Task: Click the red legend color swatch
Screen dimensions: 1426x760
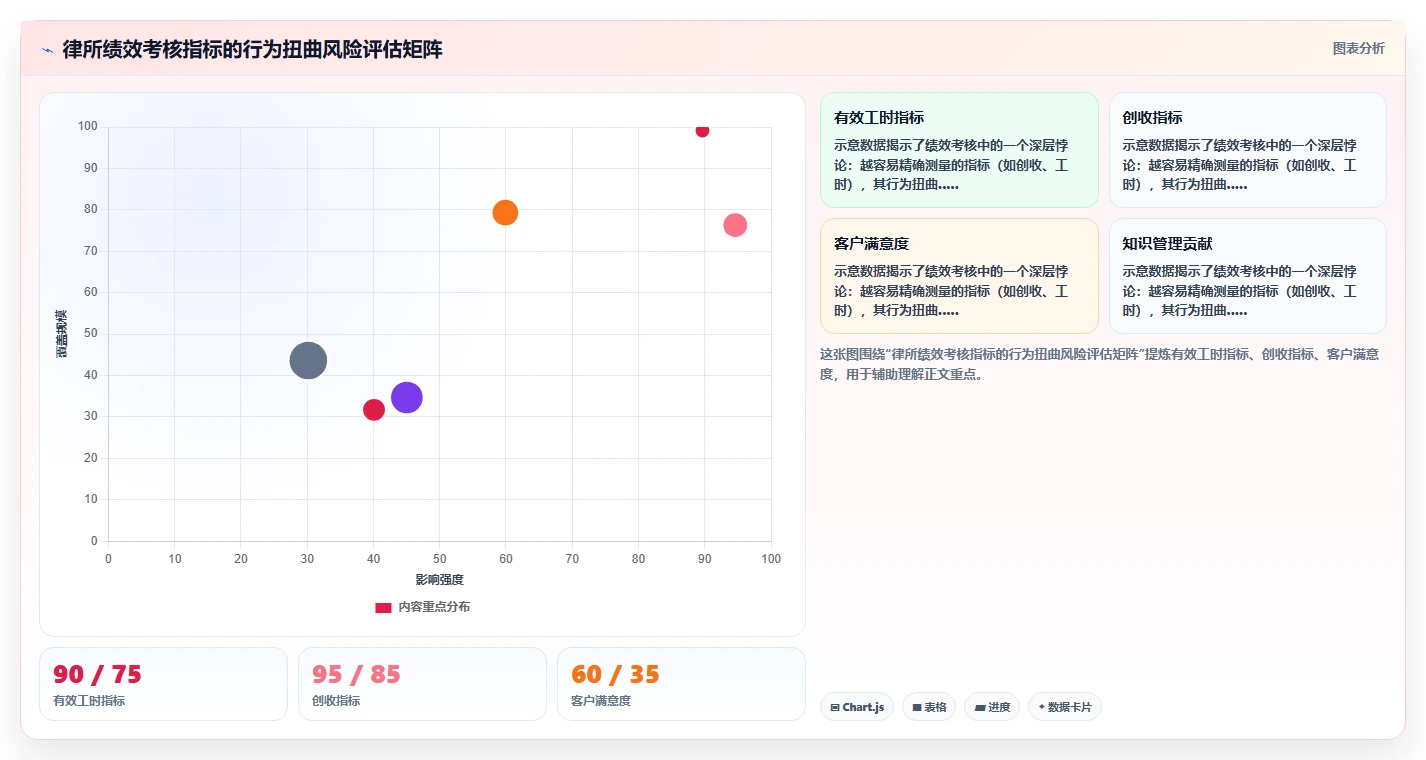Action: 383,607
